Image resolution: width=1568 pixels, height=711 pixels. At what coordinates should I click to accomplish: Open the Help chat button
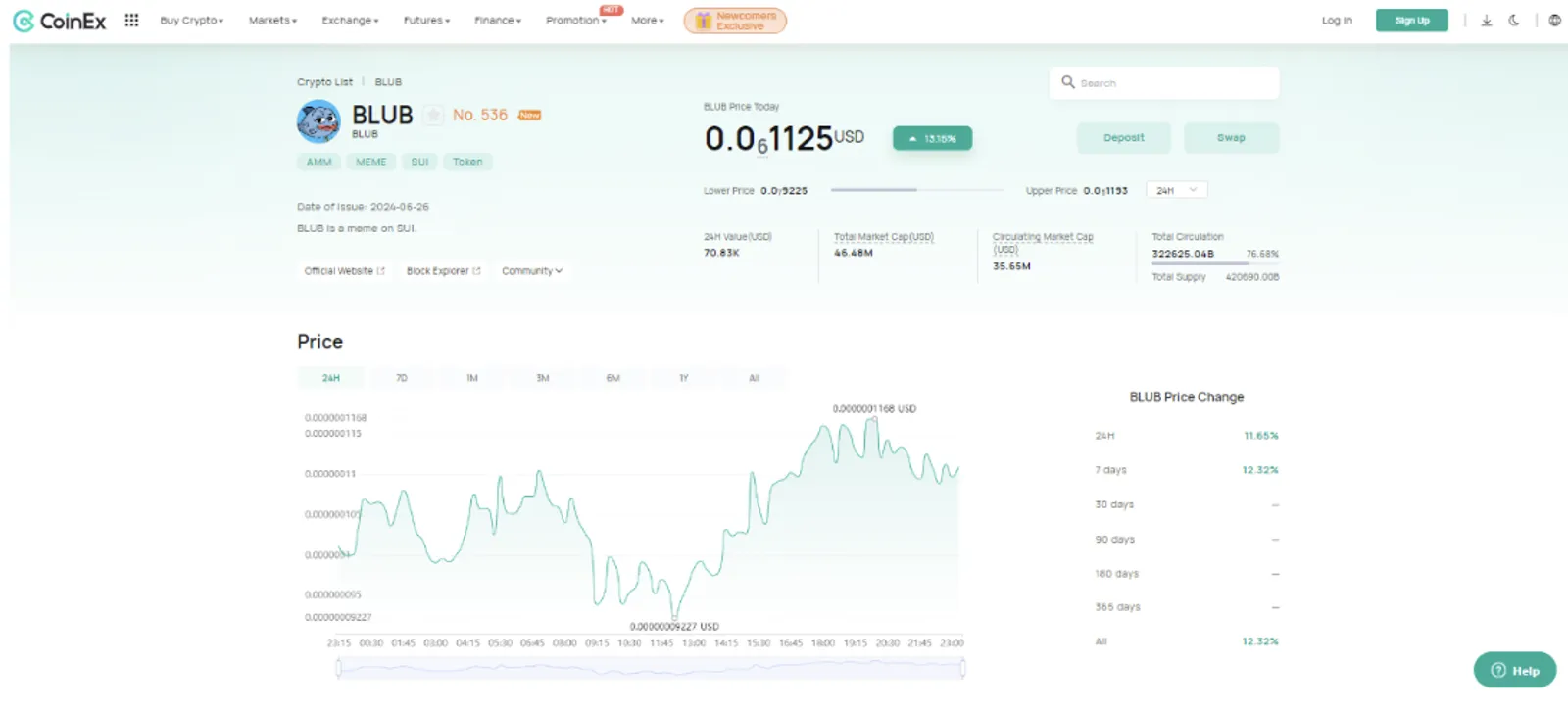pyautogui.click(x=1515, y=670)
